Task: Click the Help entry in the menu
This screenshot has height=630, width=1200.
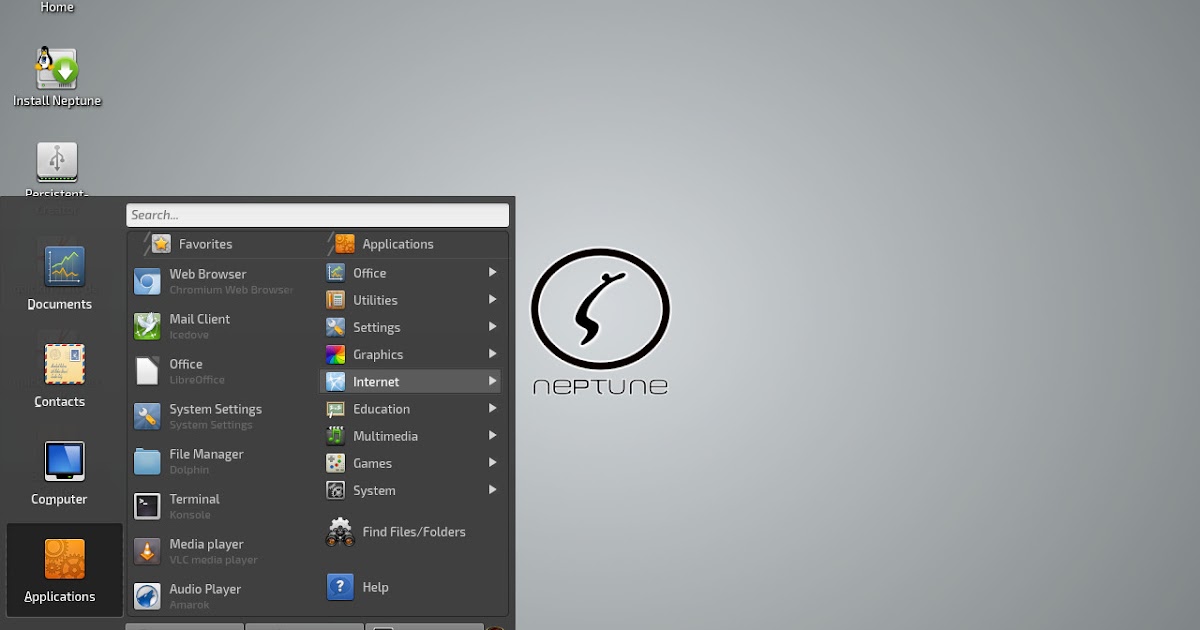Action: 375,587
